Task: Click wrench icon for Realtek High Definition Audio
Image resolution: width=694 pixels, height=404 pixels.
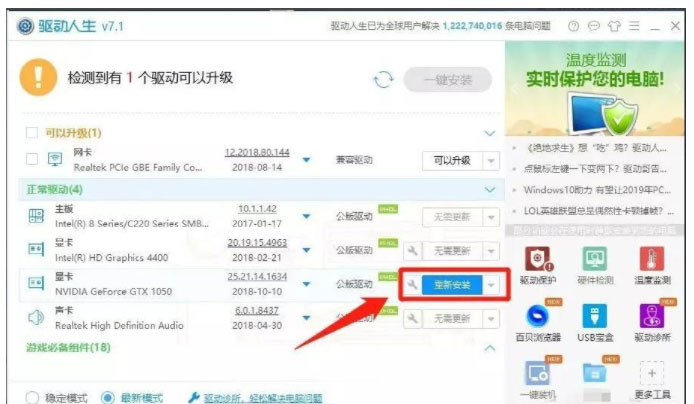Action: (412, 319)
